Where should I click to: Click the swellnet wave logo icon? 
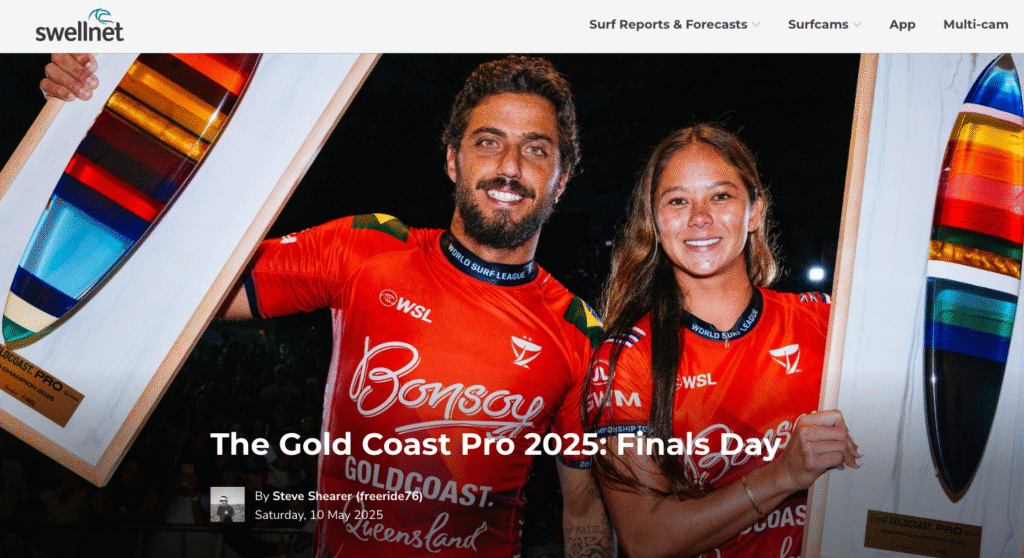point(101,17)
